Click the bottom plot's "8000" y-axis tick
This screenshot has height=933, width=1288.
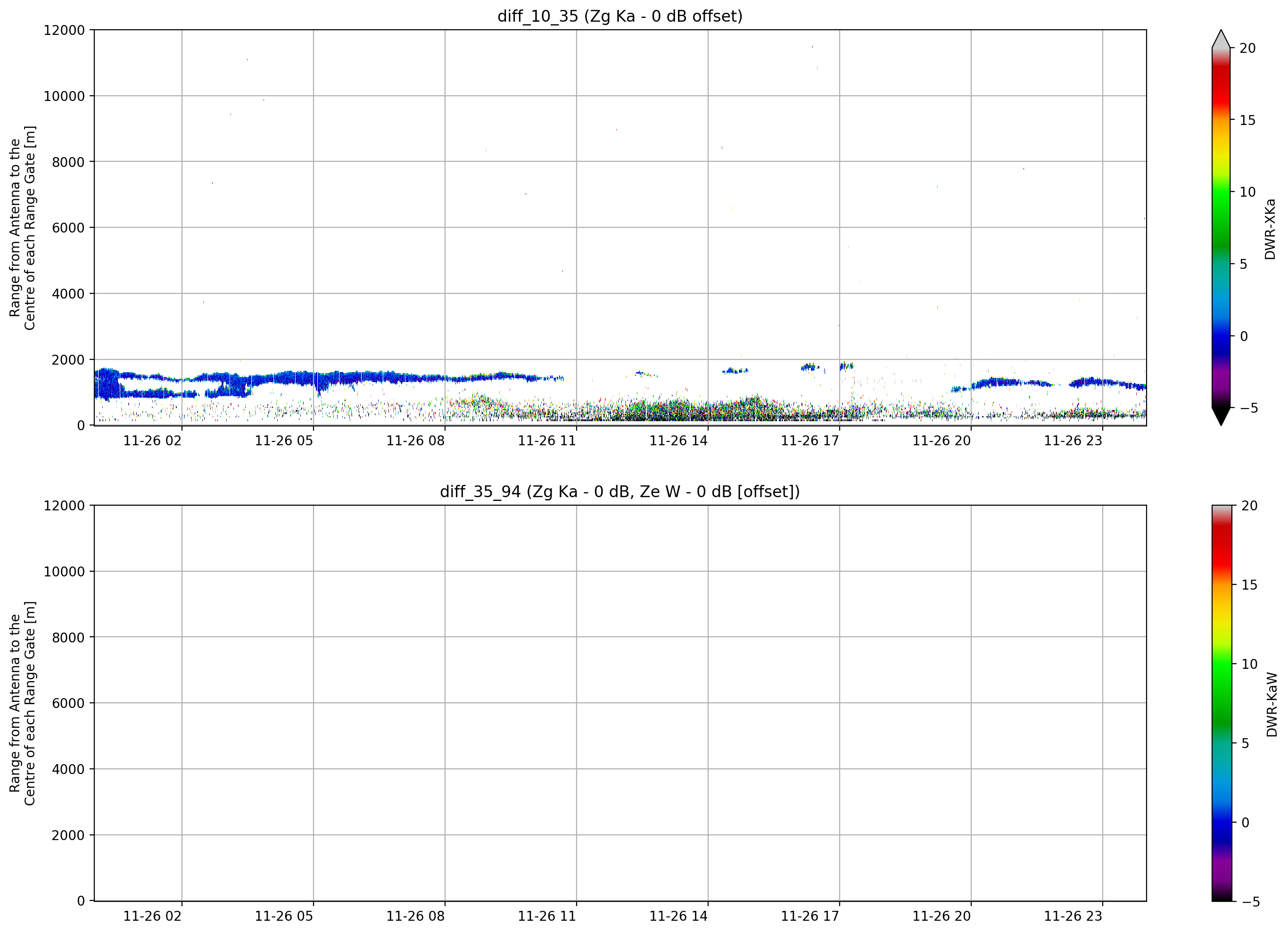click(68, 638)
